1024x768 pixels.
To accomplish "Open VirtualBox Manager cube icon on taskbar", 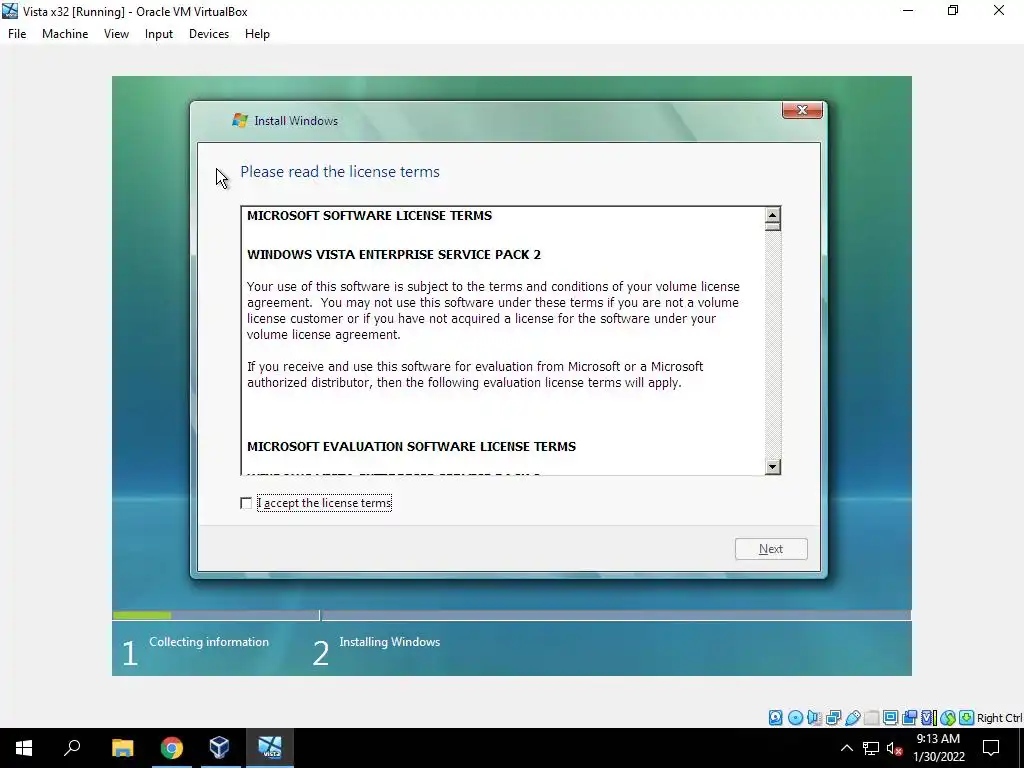I will [219, 748].
